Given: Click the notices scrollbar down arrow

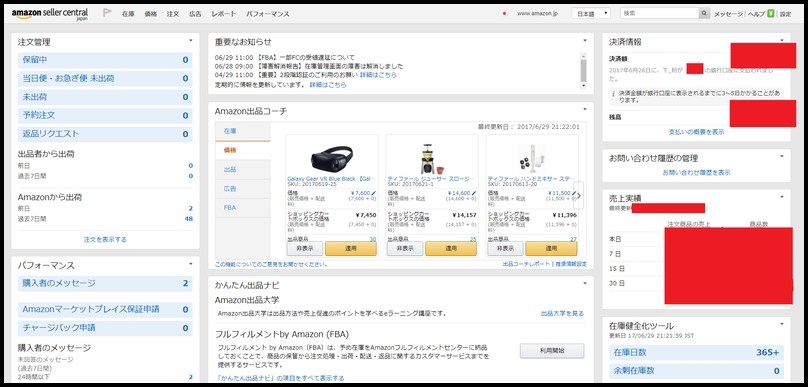Looking at the screenshot, I should pyautogui.click(x=583, y=86).
